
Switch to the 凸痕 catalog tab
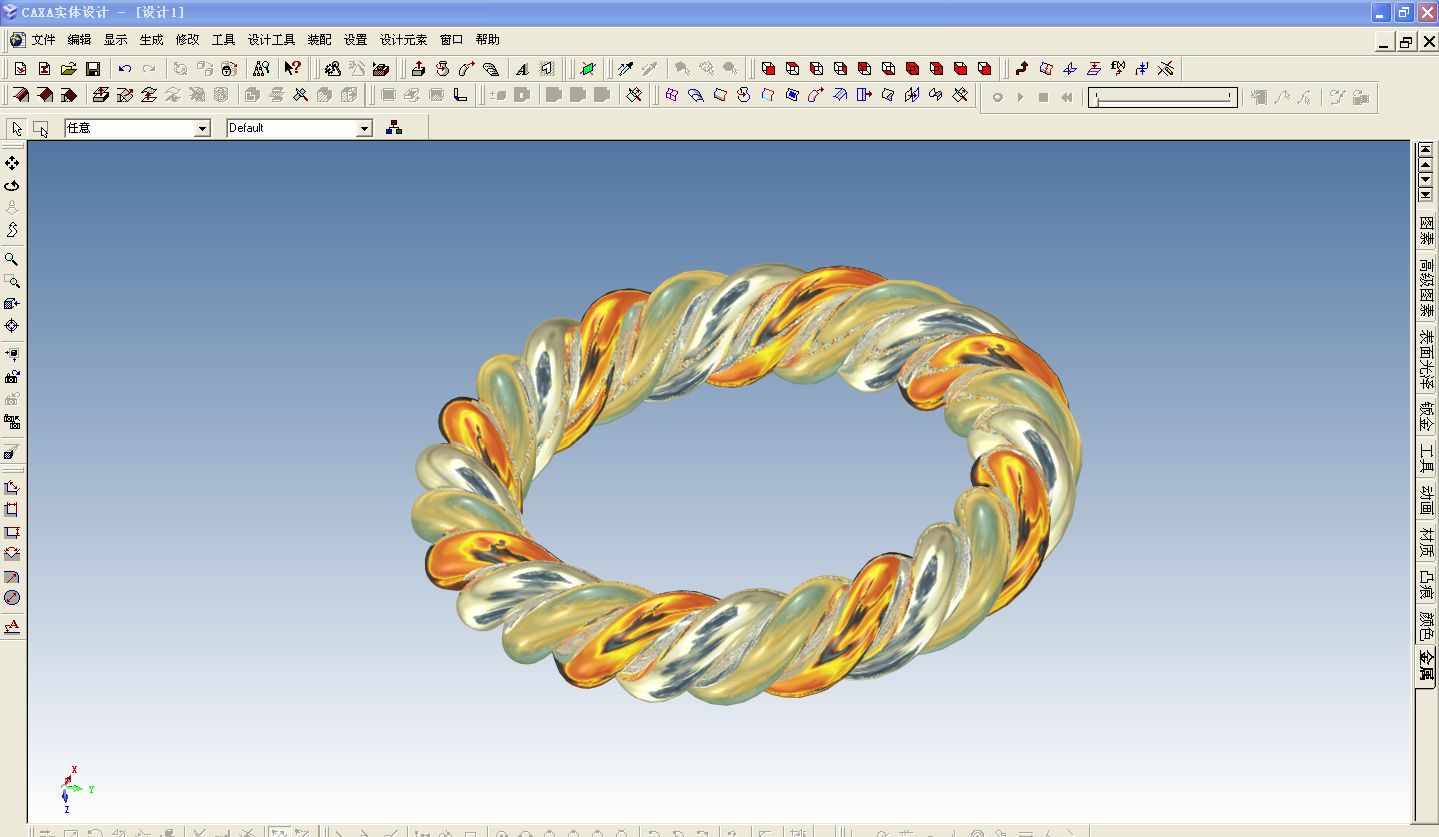tap(1426, 585)
